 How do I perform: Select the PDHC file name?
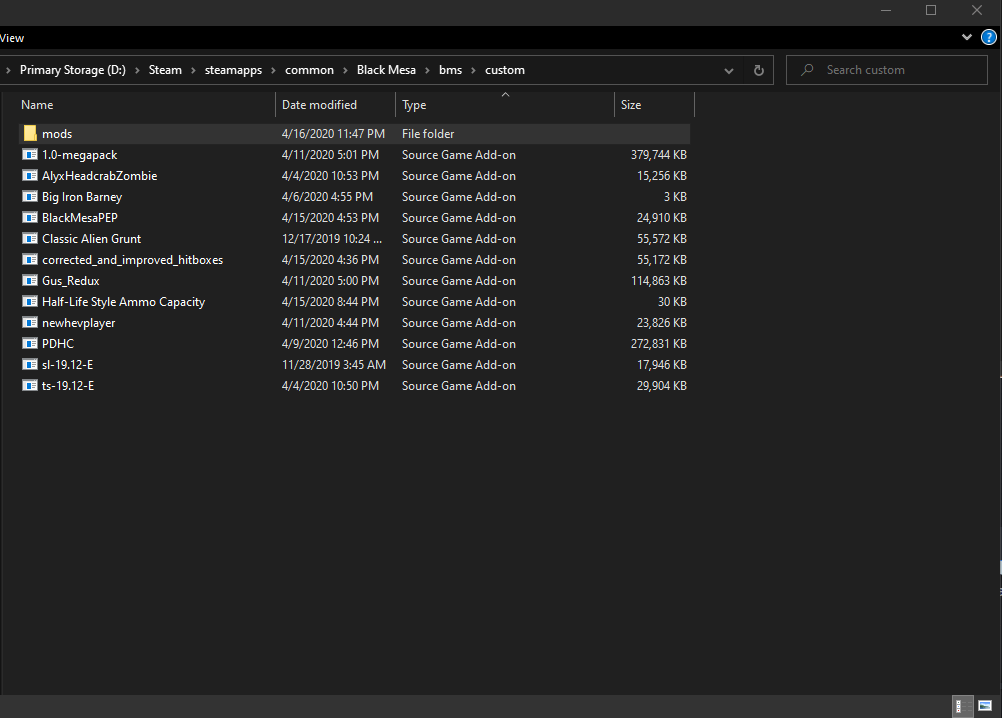coord(58,344)
